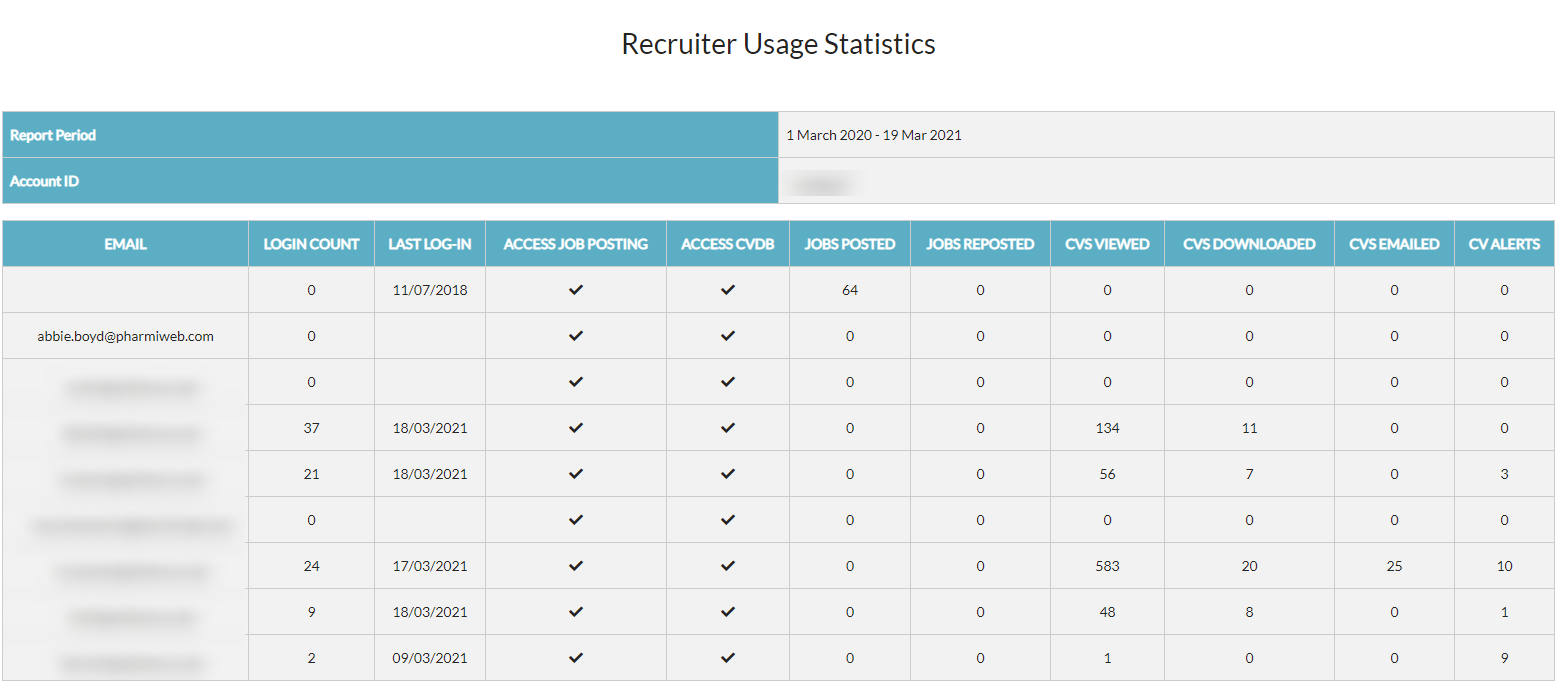Image resolution: width=1565 pixels, height=694 pixels.
Task: Select the 20 CVs downloaded value
Action: [x=1249, y=566]
